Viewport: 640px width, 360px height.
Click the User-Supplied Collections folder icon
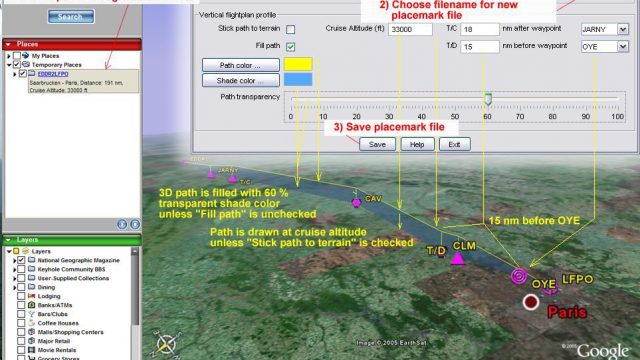(x=31, y=278)
